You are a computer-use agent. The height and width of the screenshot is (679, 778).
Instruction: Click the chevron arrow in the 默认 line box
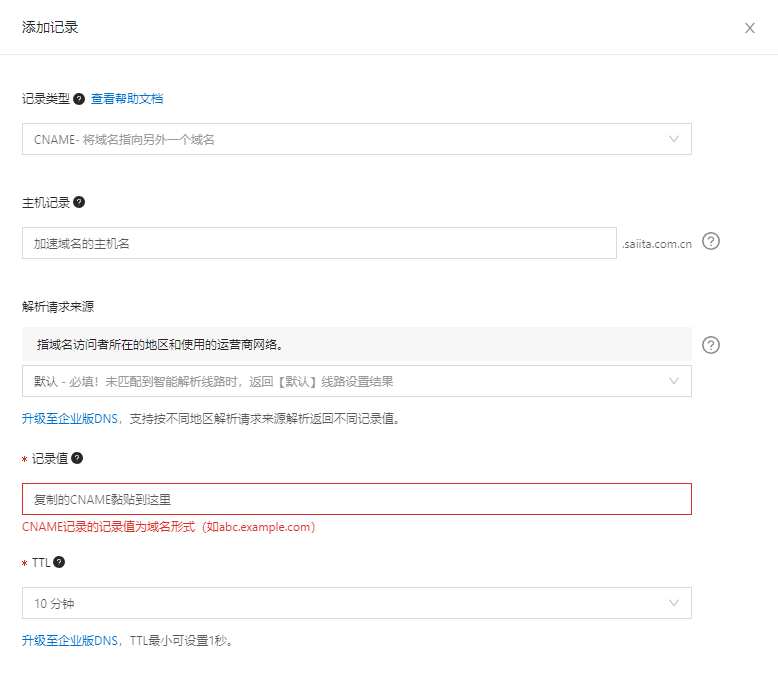pyautogui.click(x=674, y=381)
